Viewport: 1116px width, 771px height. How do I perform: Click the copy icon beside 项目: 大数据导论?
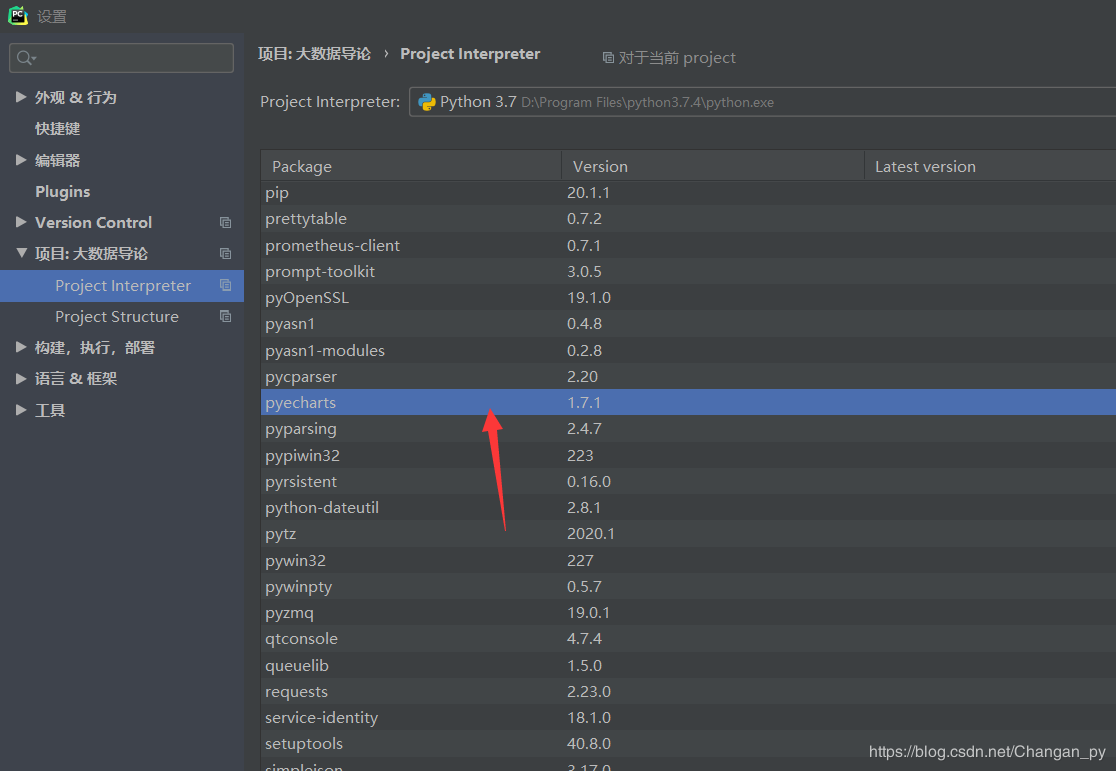(x=226, y=254)
